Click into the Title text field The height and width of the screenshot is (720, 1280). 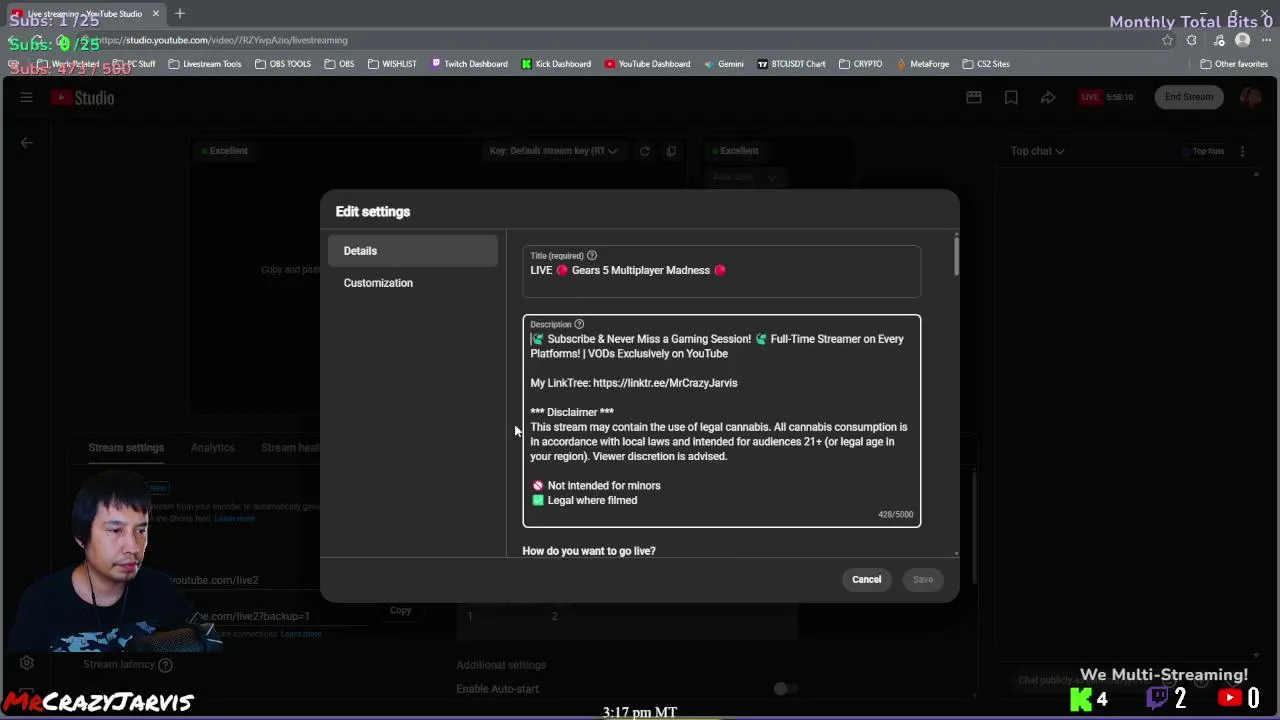[x=721, y=271]
